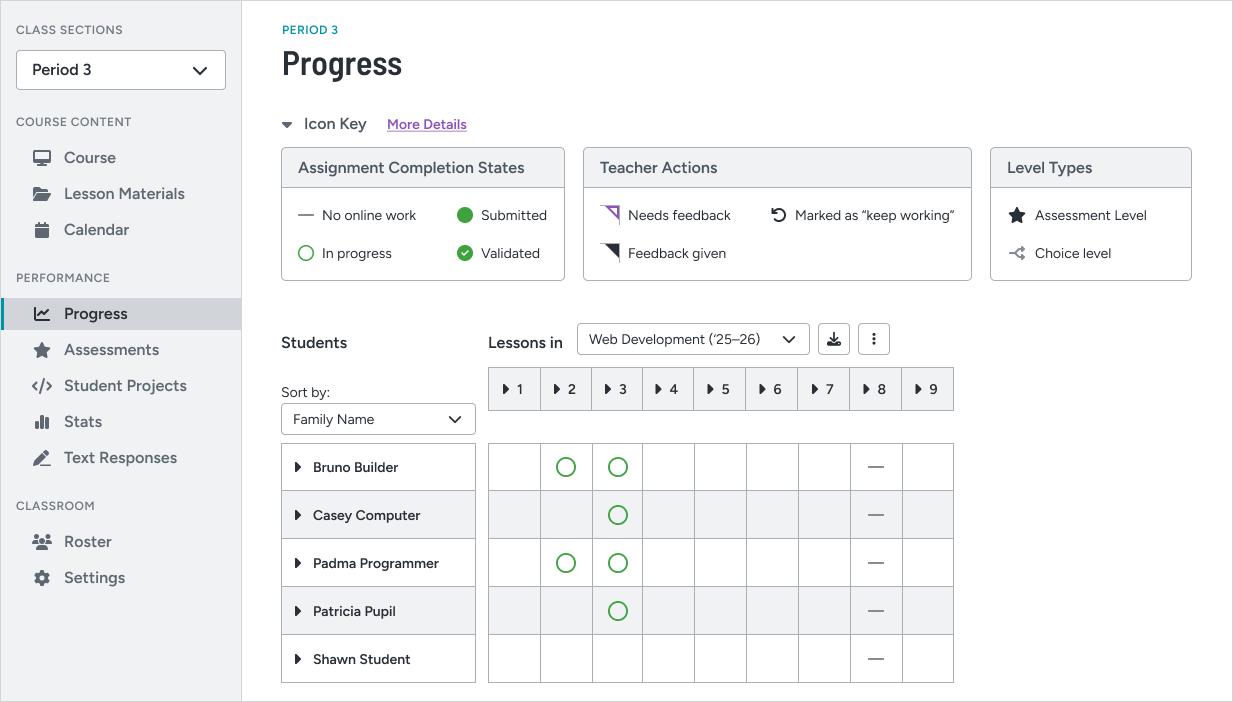Screen dimensions: 1233x702
Task: Click Bruno Builder's in-progress circle for lesson 2
Action: coord(566,467)
